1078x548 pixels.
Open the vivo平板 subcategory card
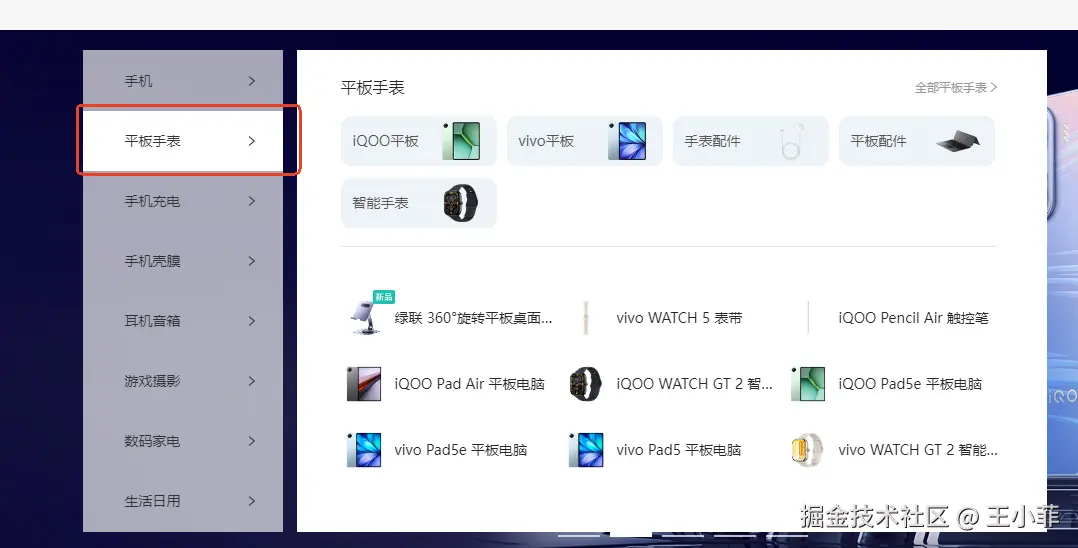pyautogui.click(x=584, y=141)
